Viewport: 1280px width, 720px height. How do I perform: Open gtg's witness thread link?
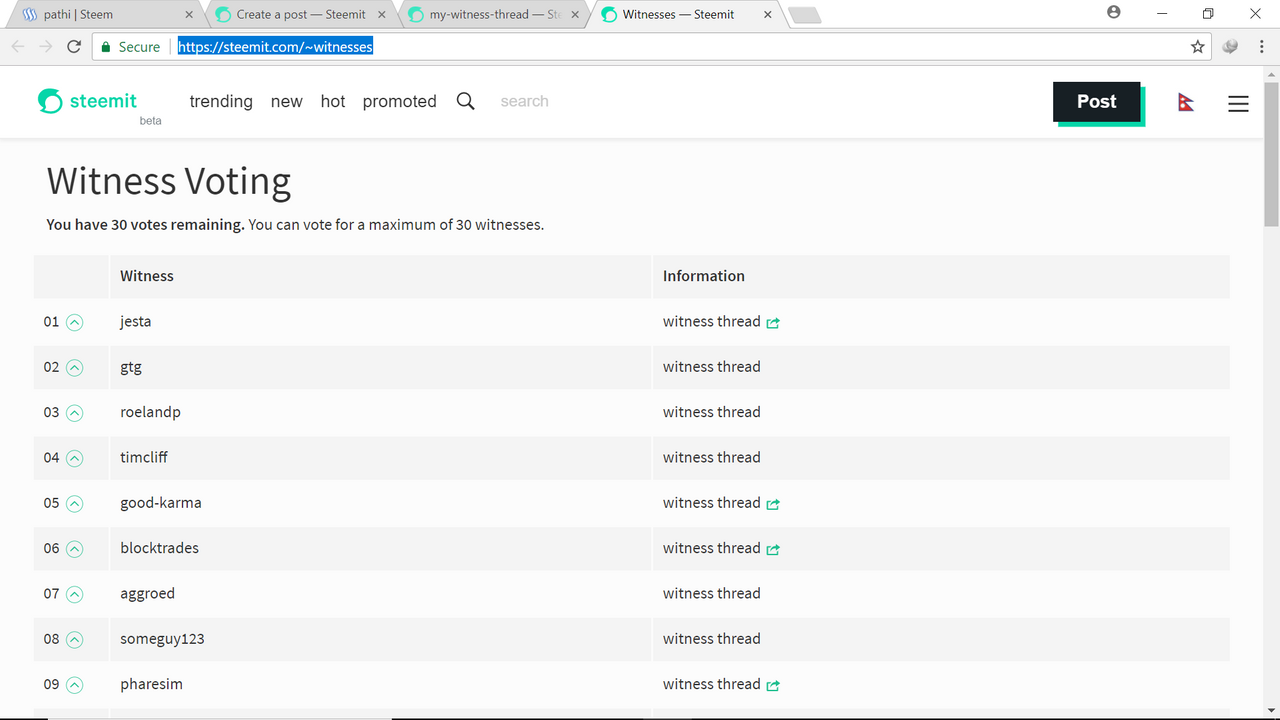[x=711, y=367]
